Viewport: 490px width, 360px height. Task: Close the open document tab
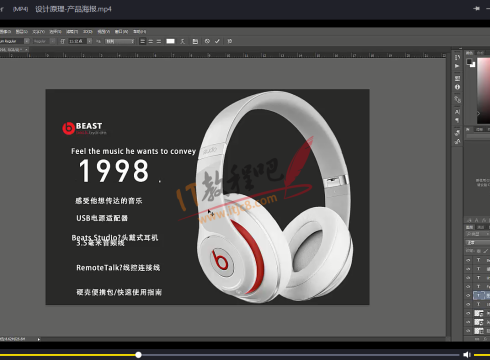tap(27, 50)
